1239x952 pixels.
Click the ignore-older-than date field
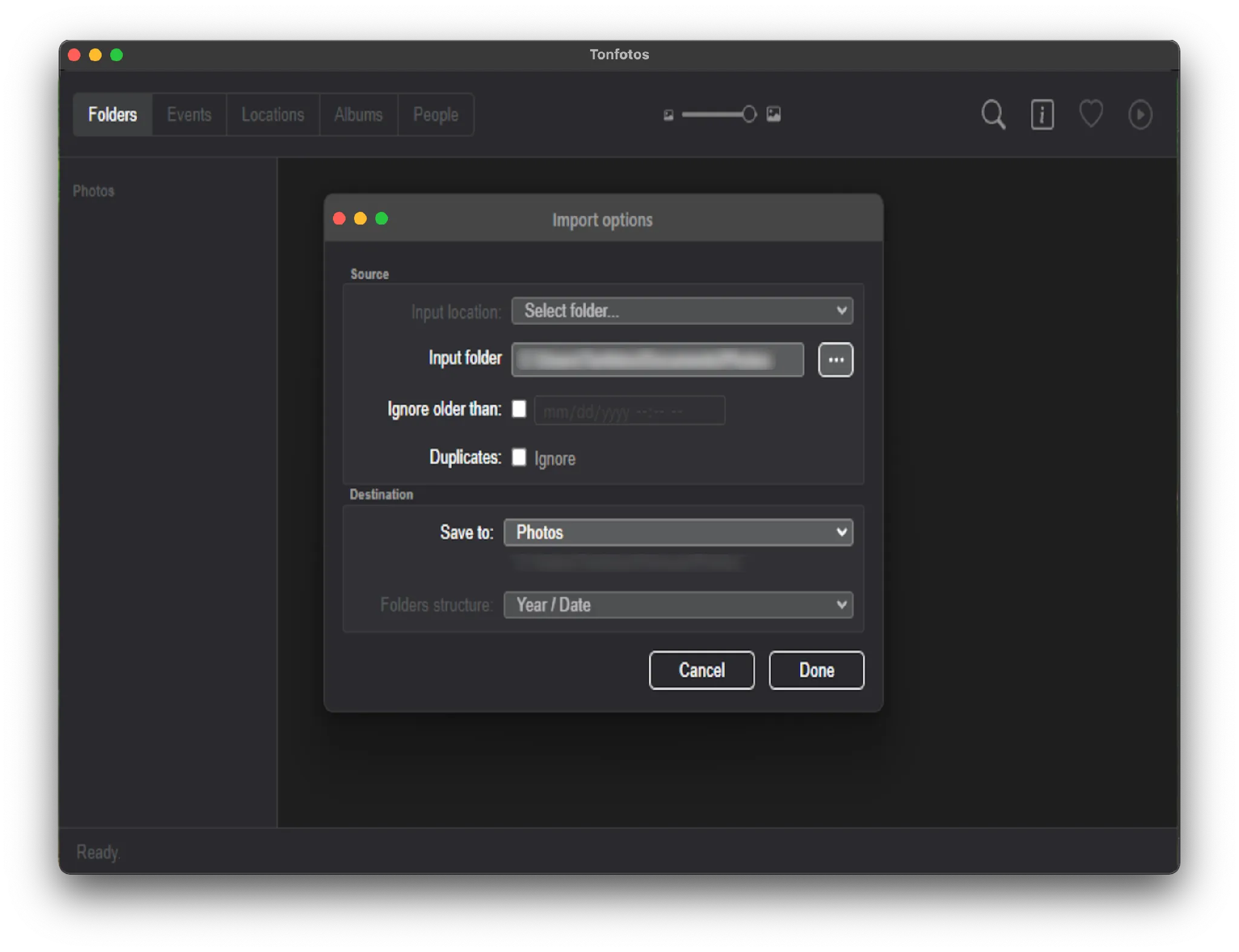coord(629,410)
